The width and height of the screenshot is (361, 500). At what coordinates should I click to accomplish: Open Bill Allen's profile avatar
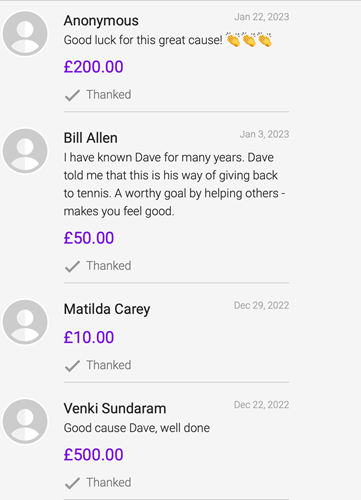click(25, 151)
